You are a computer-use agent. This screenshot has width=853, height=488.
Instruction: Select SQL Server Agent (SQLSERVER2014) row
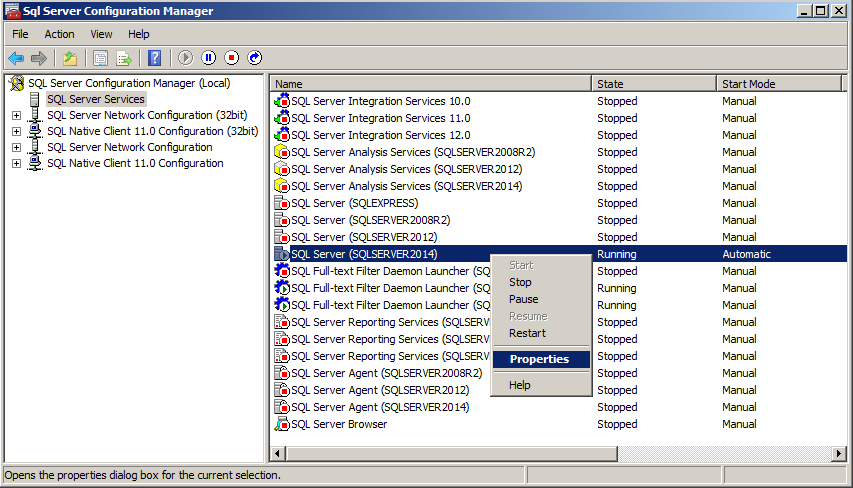(x=558, y=406)
